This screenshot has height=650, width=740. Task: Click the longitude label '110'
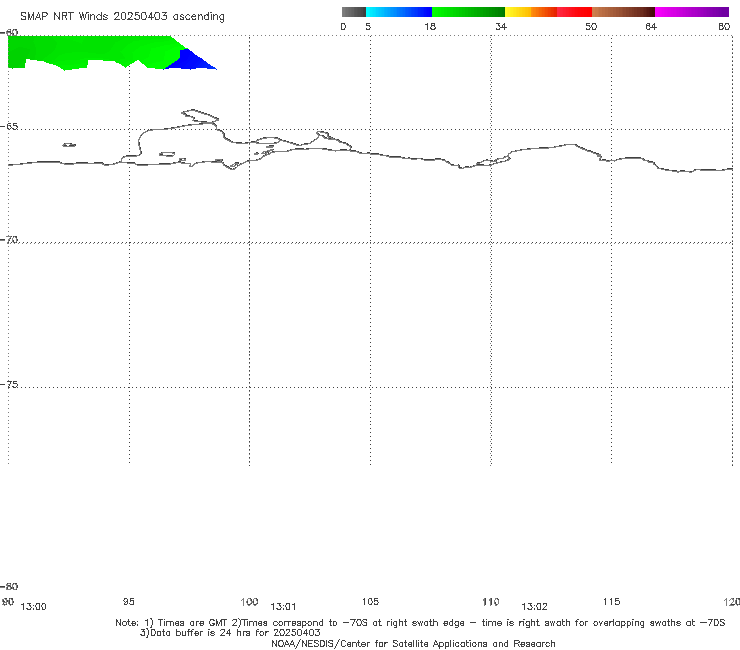[x=491, y=601]
